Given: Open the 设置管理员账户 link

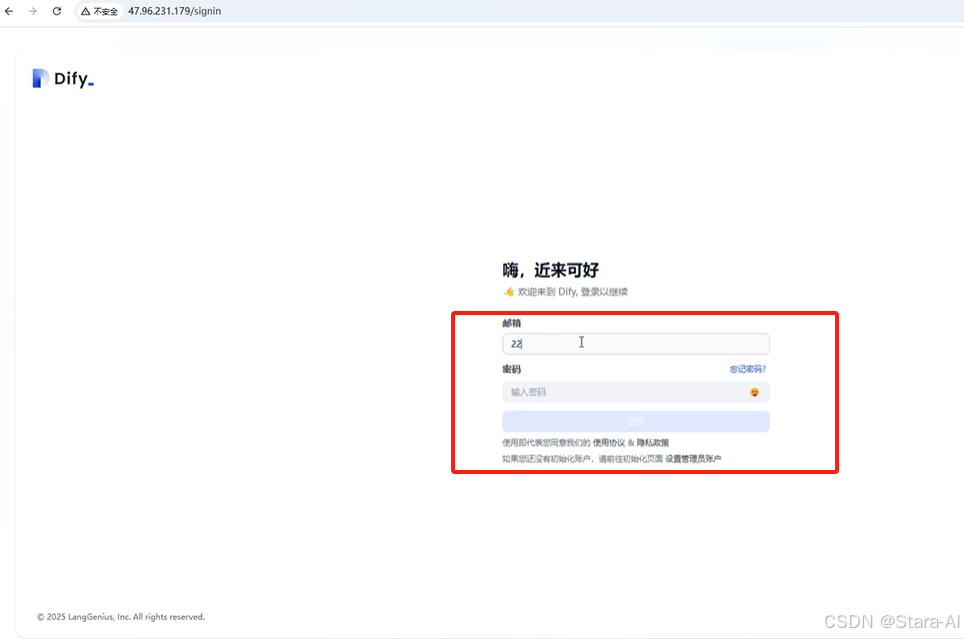Looking at the screenshot, I should point(693,459).
